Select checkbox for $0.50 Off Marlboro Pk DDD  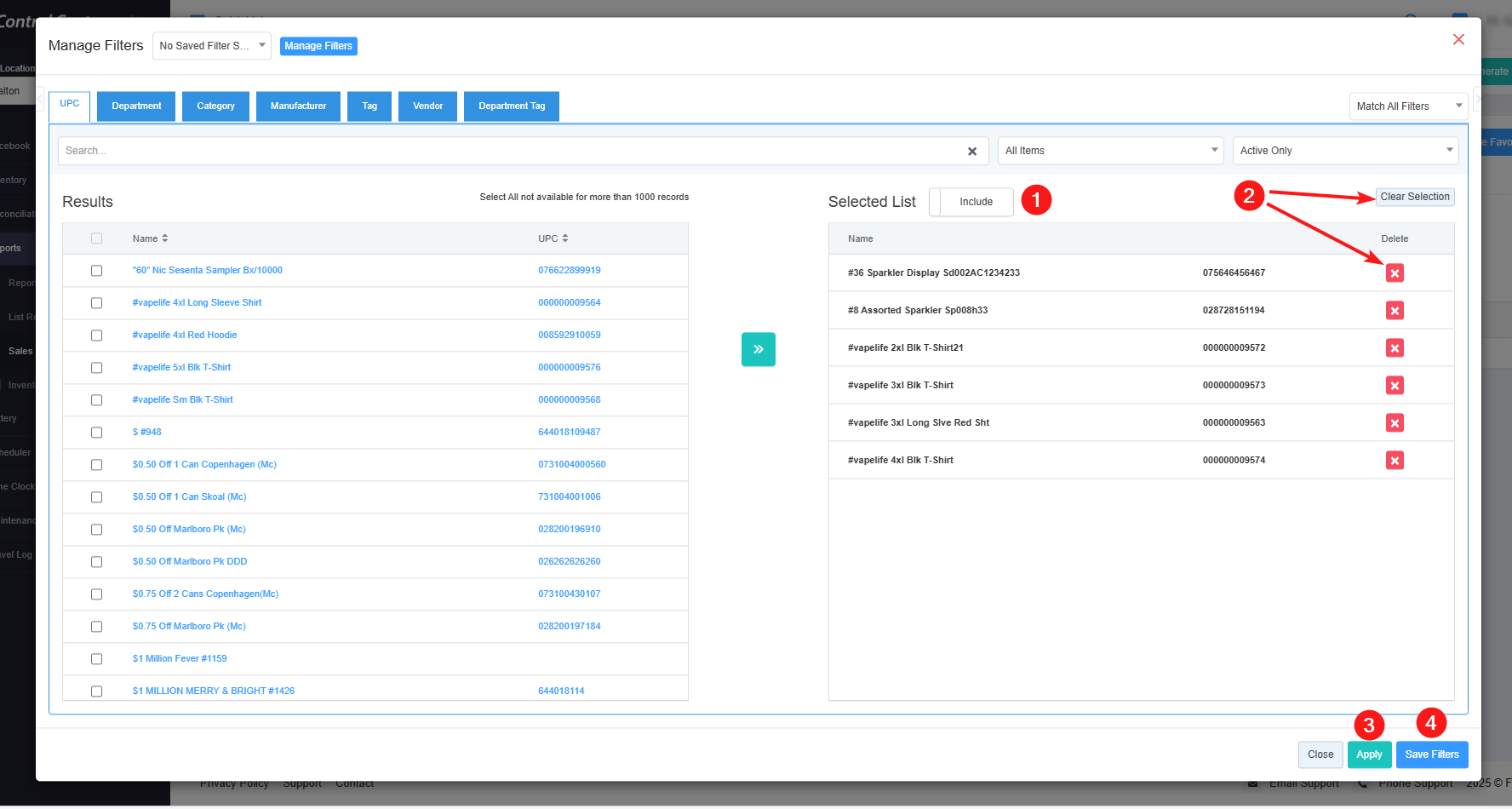click(x=96, y=562)
